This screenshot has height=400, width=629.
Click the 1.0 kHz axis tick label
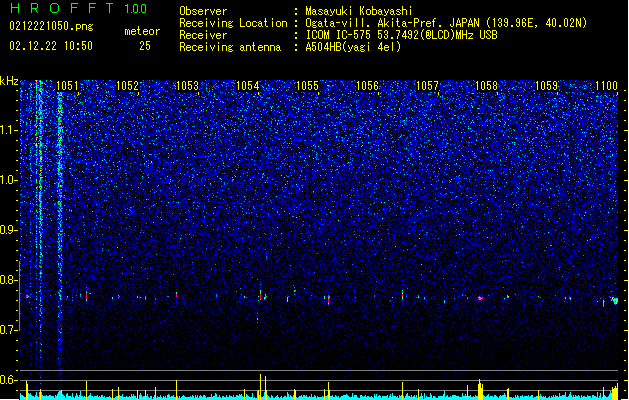tap(9, 180)
